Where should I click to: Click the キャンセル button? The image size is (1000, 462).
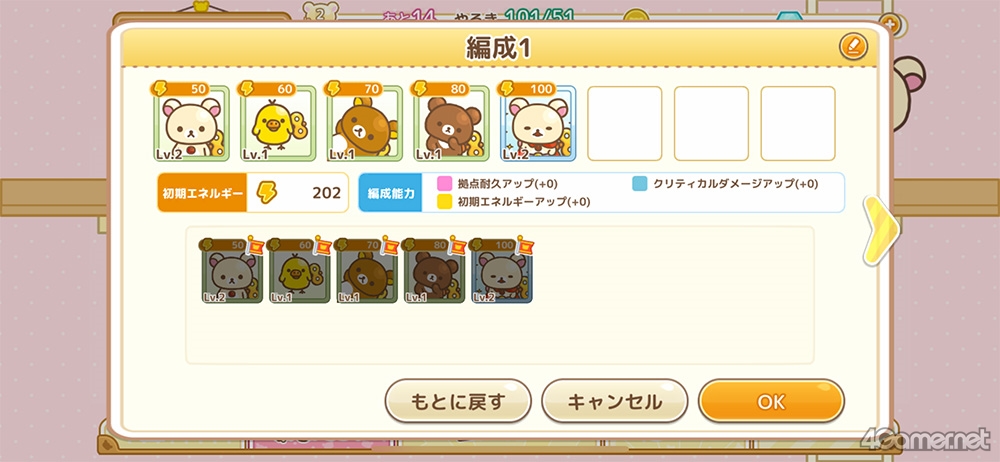(615, 401)
